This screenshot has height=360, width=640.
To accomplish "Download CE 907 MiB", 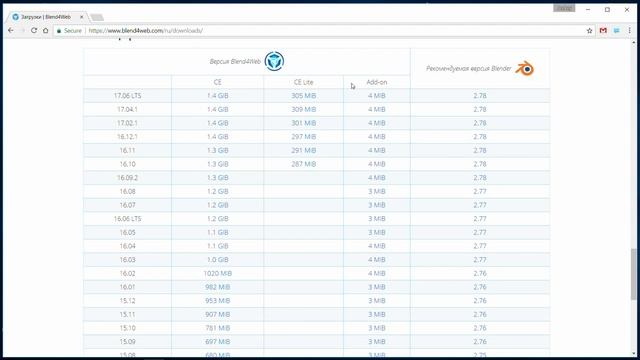I will click(x=218, y=315).
